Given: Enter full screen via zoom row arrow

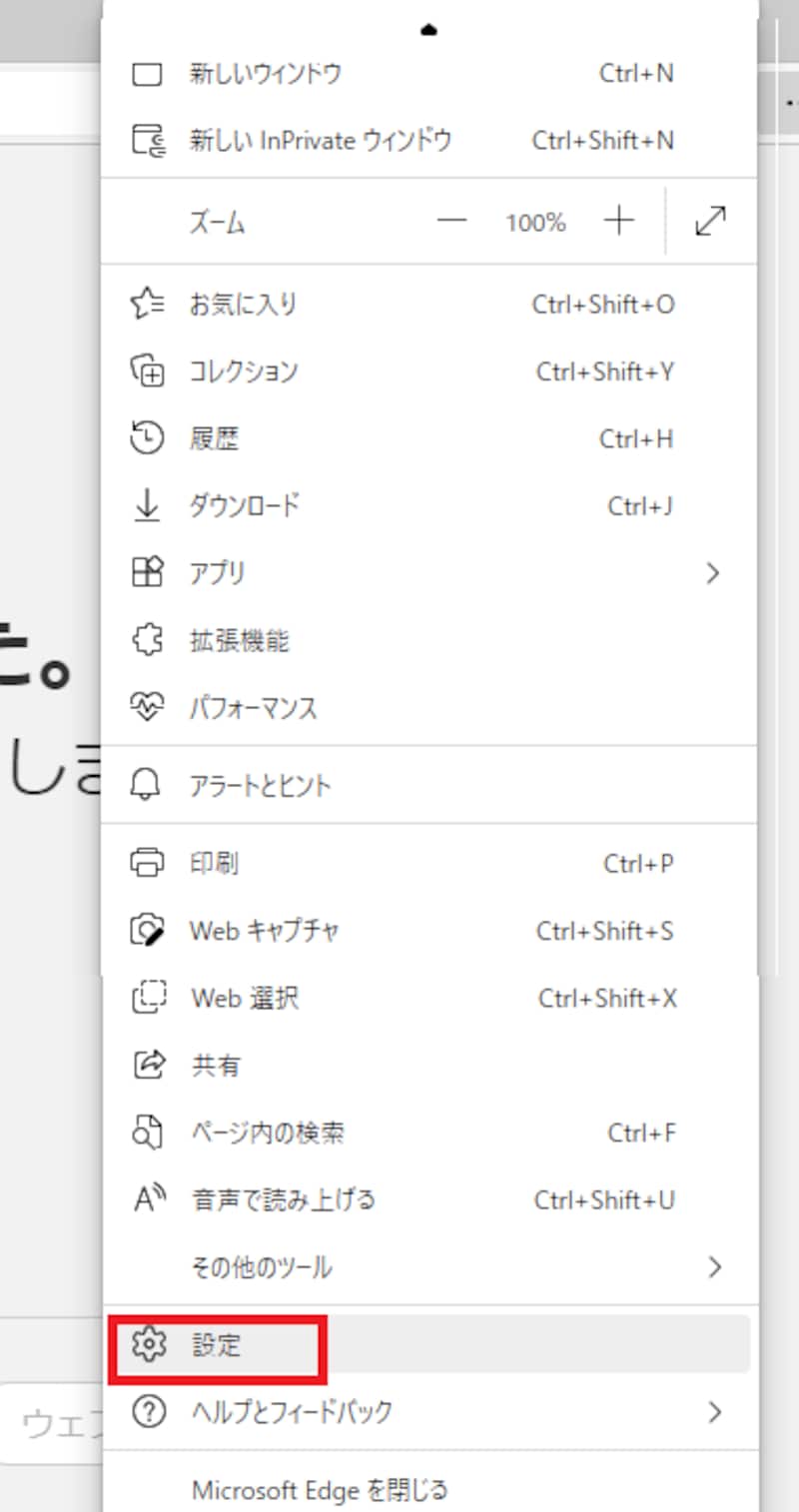Looking at the screenshot, I should [x=710, y=222].
